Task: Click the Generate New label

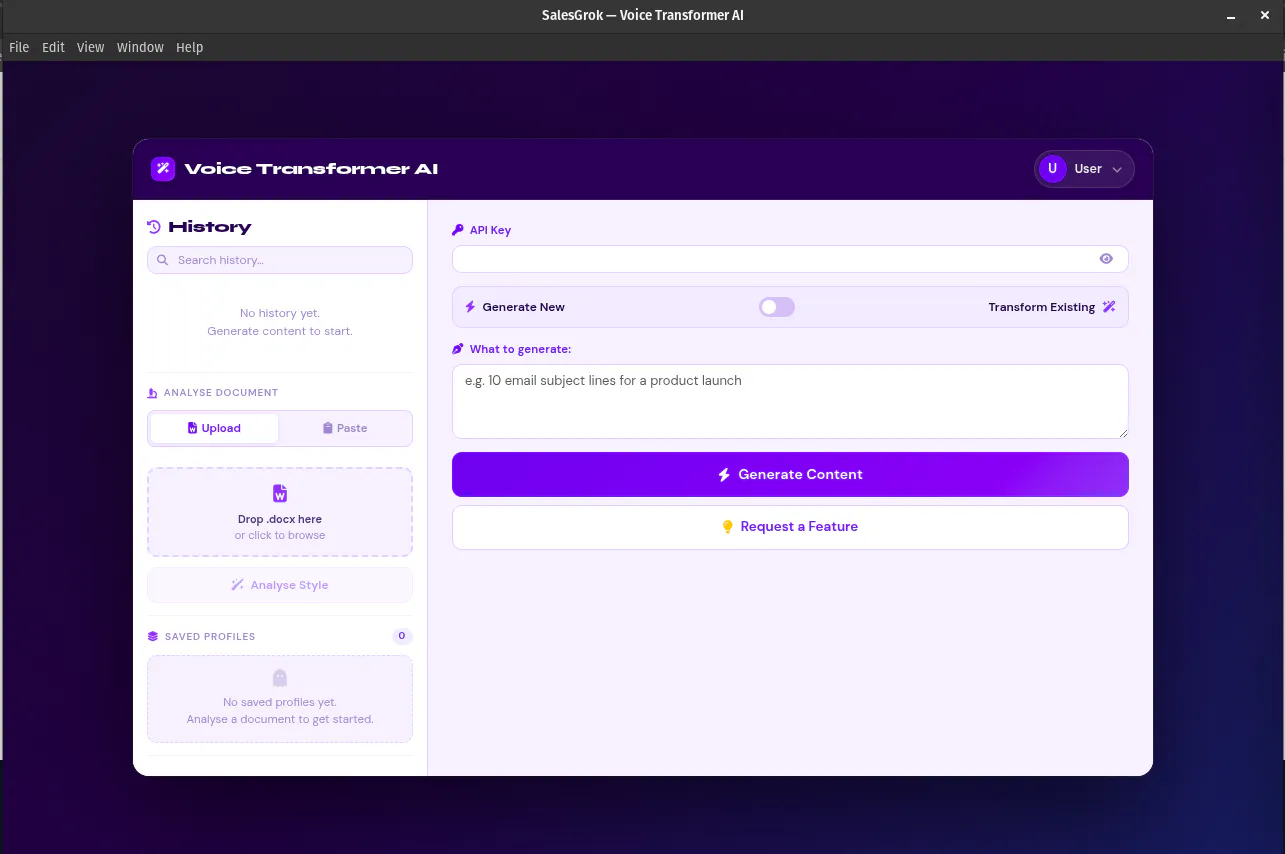Action: pyautogui.click(x=523, y=307)
